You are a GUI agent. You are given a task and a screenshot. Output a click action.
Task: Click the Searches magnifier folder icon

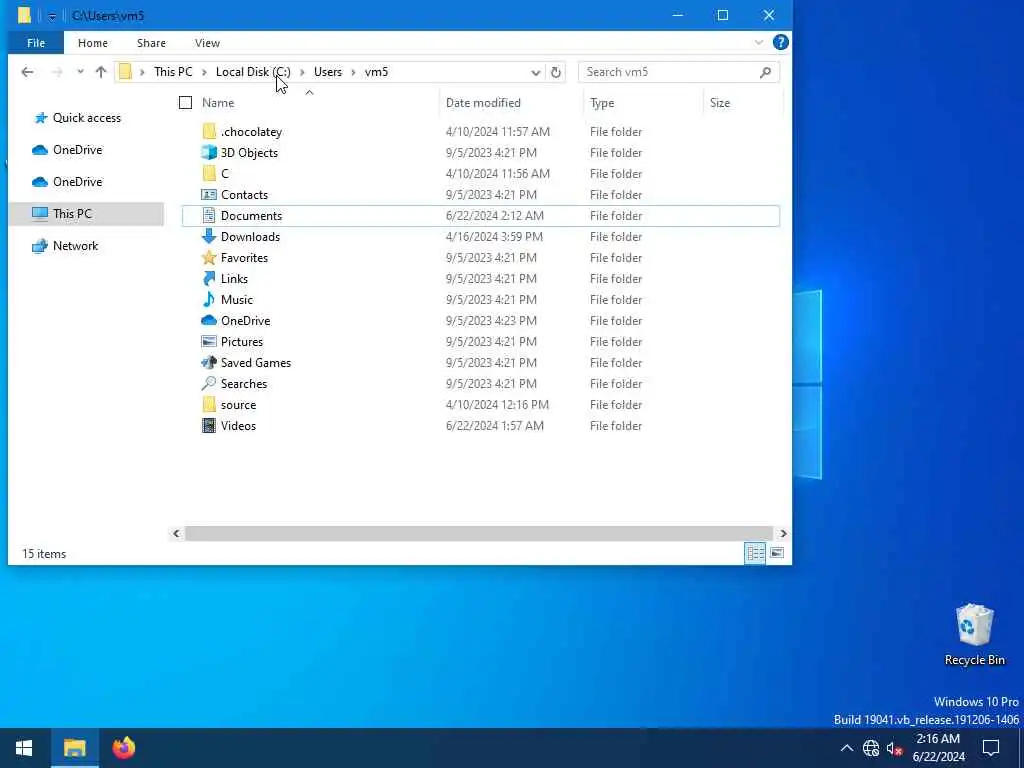[x=209, y=383]
